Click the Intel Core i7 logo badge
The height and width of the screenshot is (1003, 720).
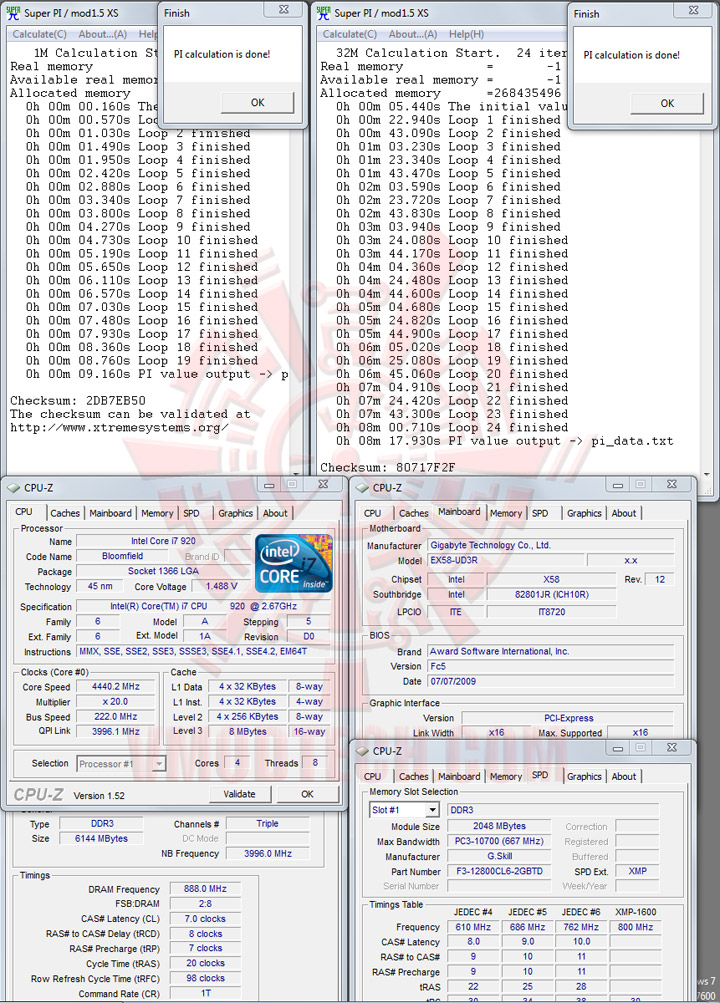point(293,564)
